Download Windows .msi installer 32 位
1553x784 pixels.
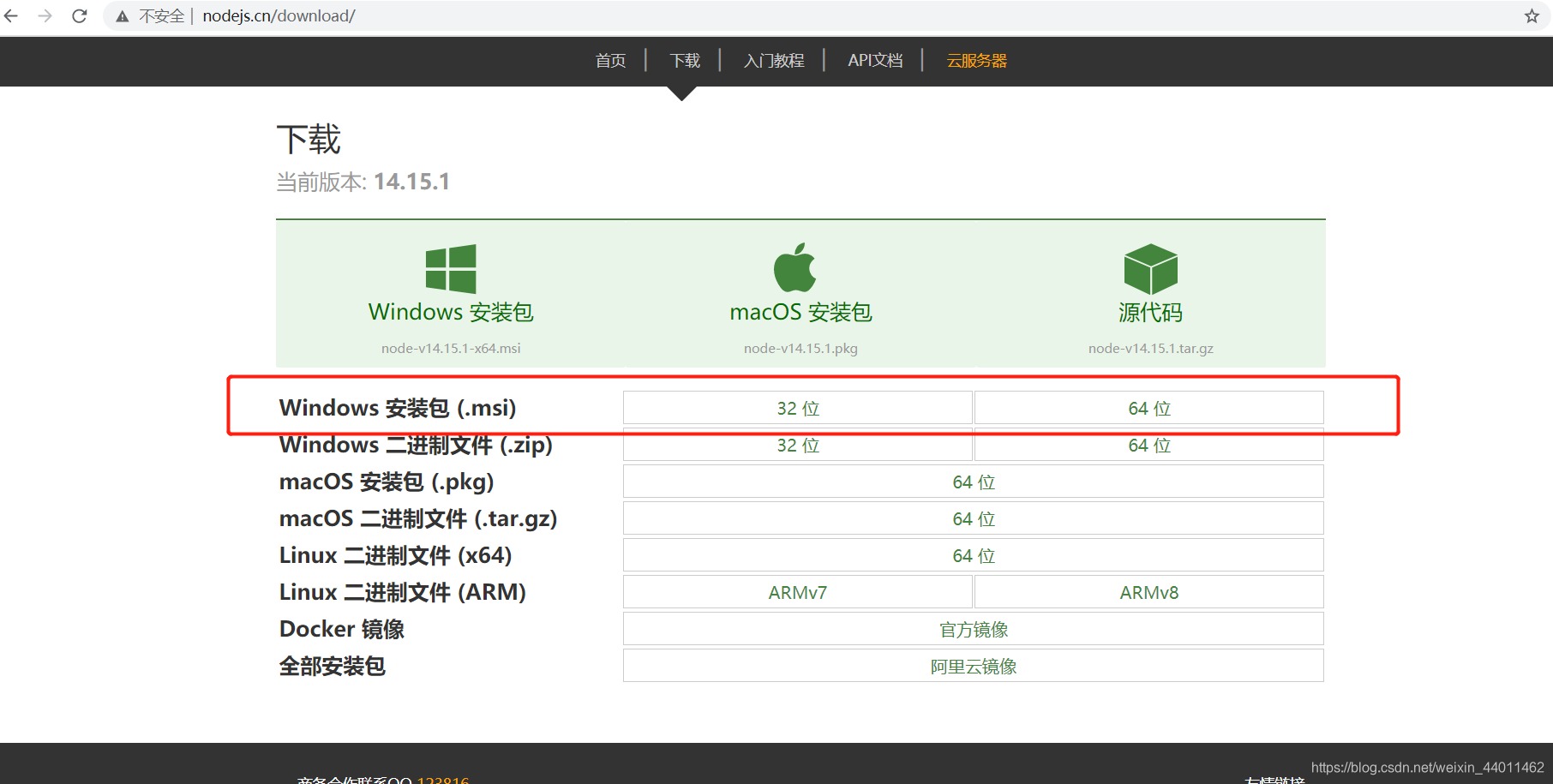click(x=798, y=408)
